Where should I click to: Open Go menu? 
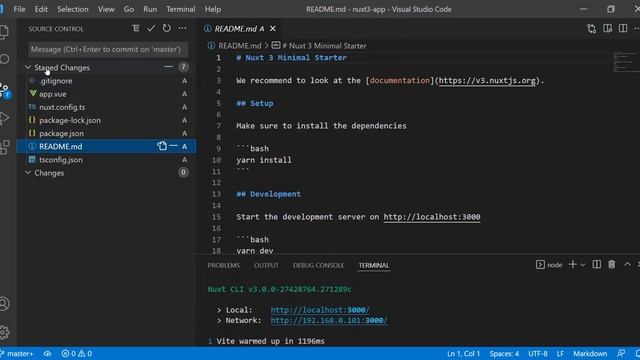(x=129, y=9)
